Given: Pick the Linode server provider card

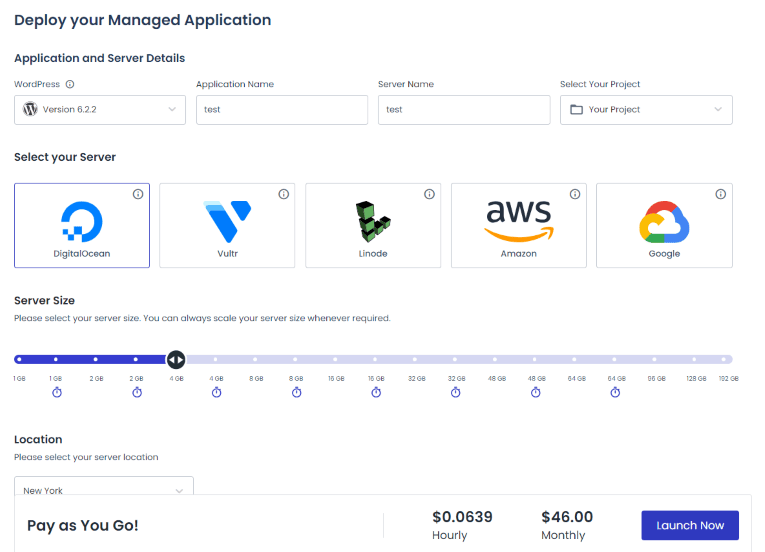Looking at the screenshot, I should [373, 225].
